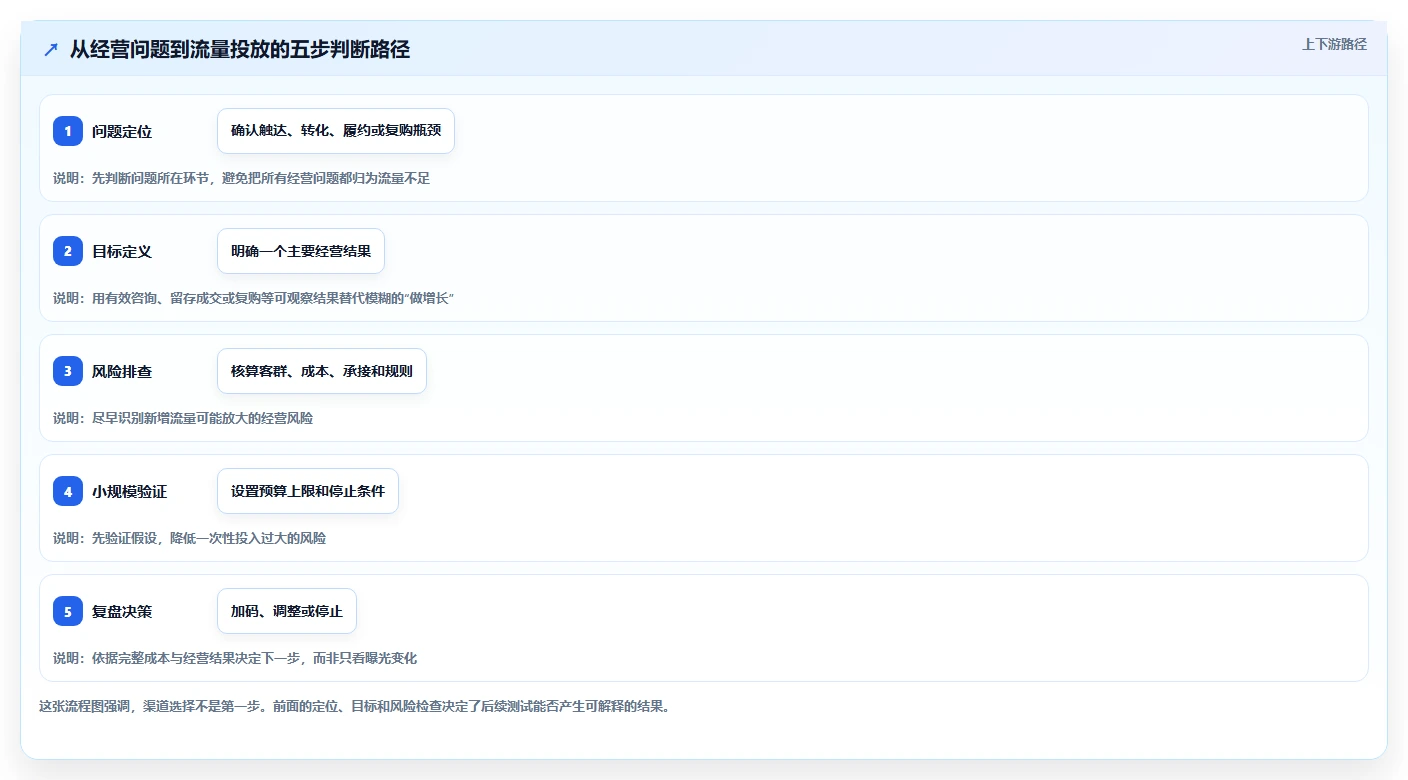Click the arrow icon beside the title
This screenshot has height=780, width=1408.
(x=51, y=49)
